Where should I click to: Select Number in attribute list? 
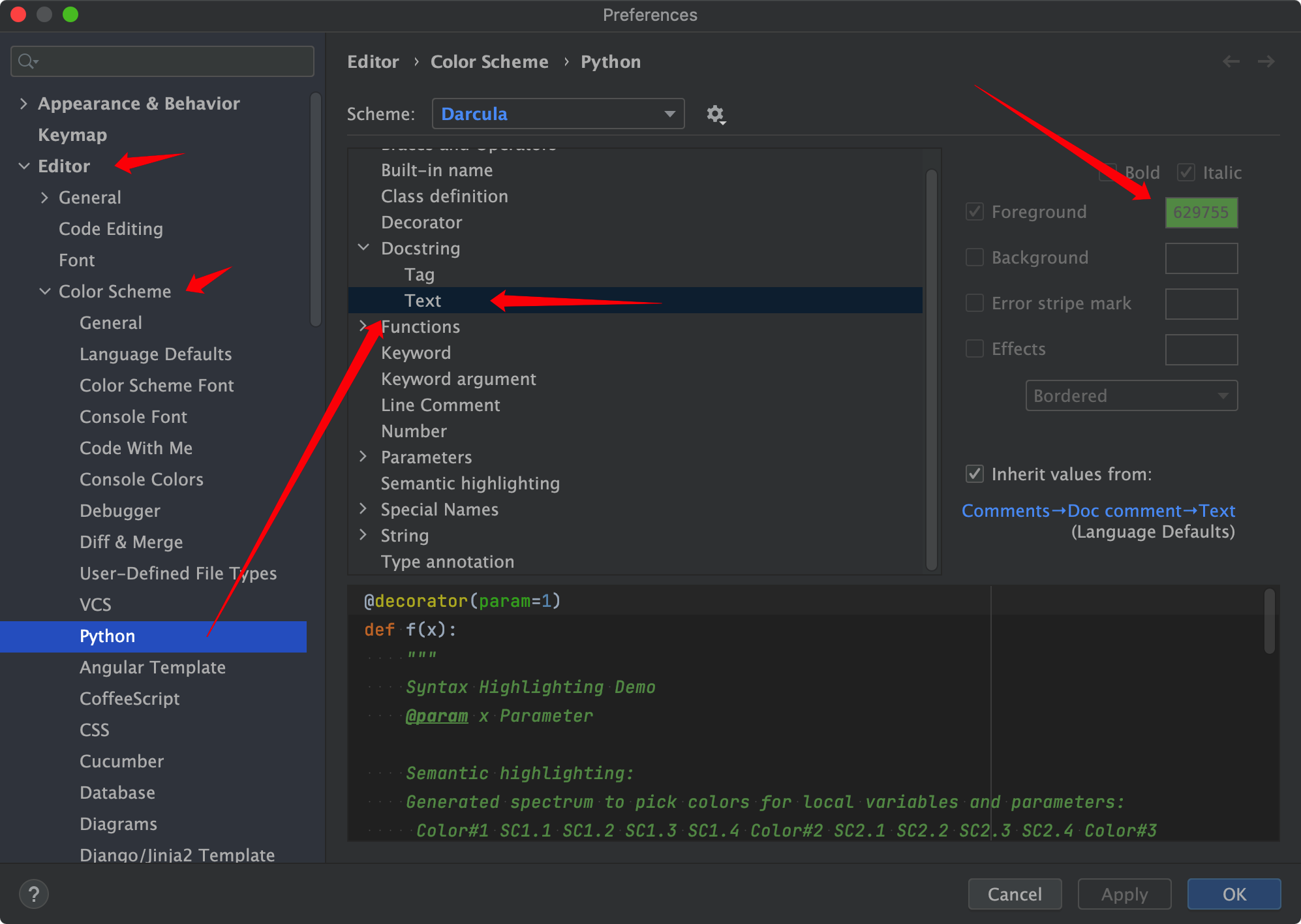[414, 431]
